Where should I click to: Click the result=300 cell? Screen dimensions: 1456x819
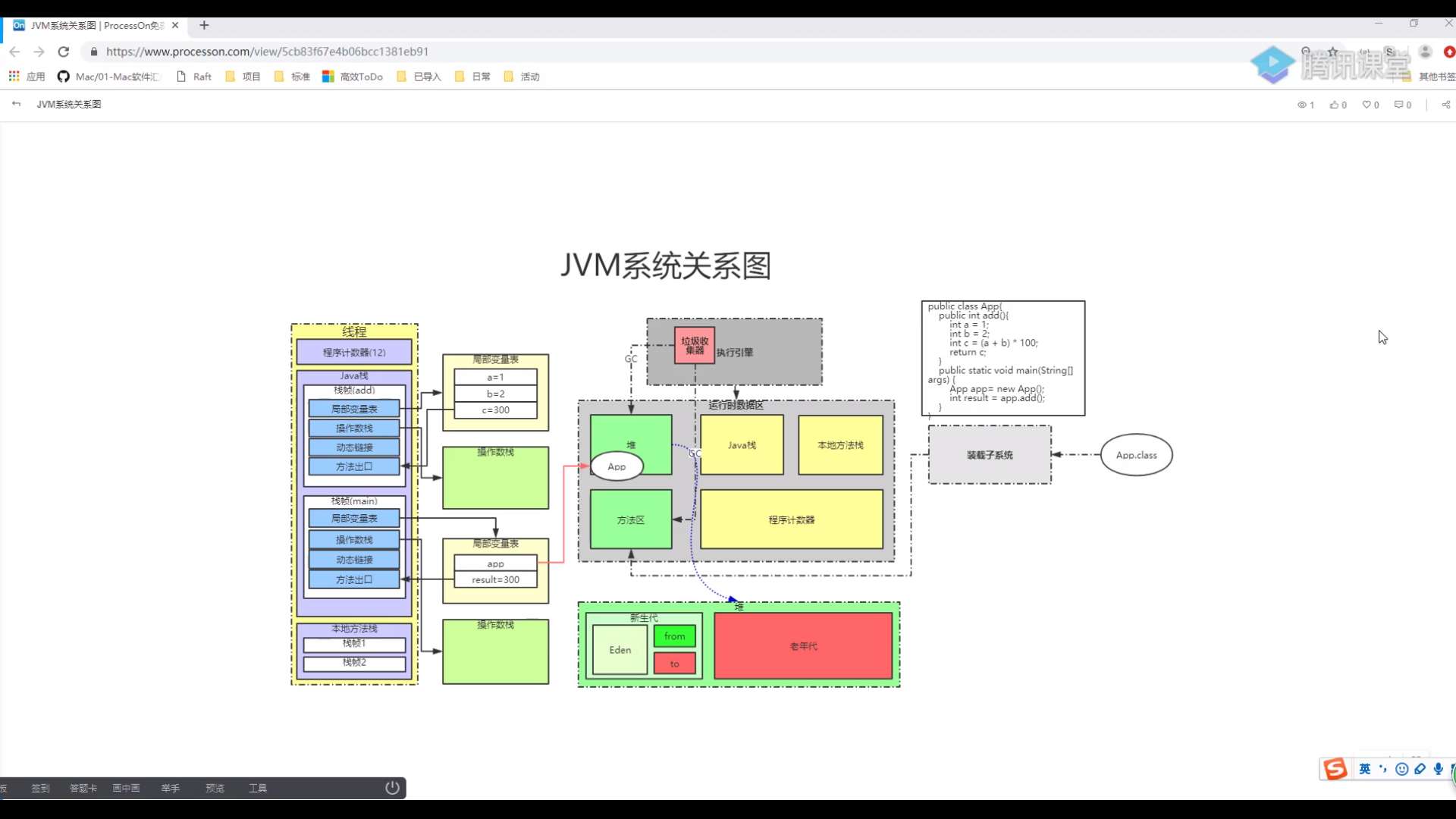(x=495, y=579)
